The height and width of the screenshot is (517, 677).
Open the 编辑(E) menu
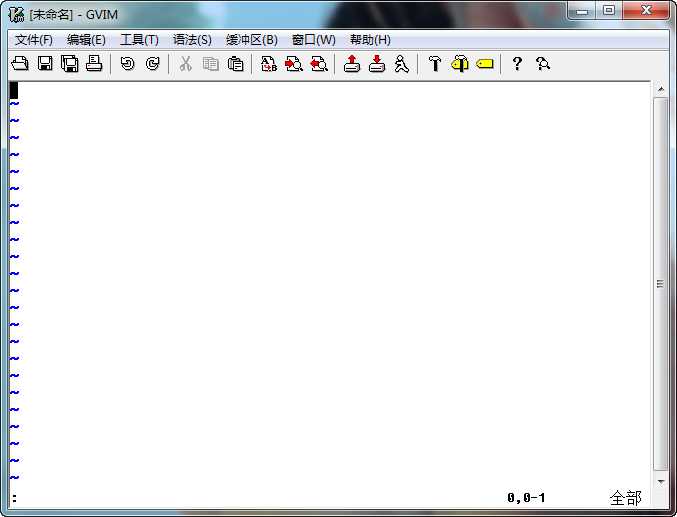[x=86, y=40]
